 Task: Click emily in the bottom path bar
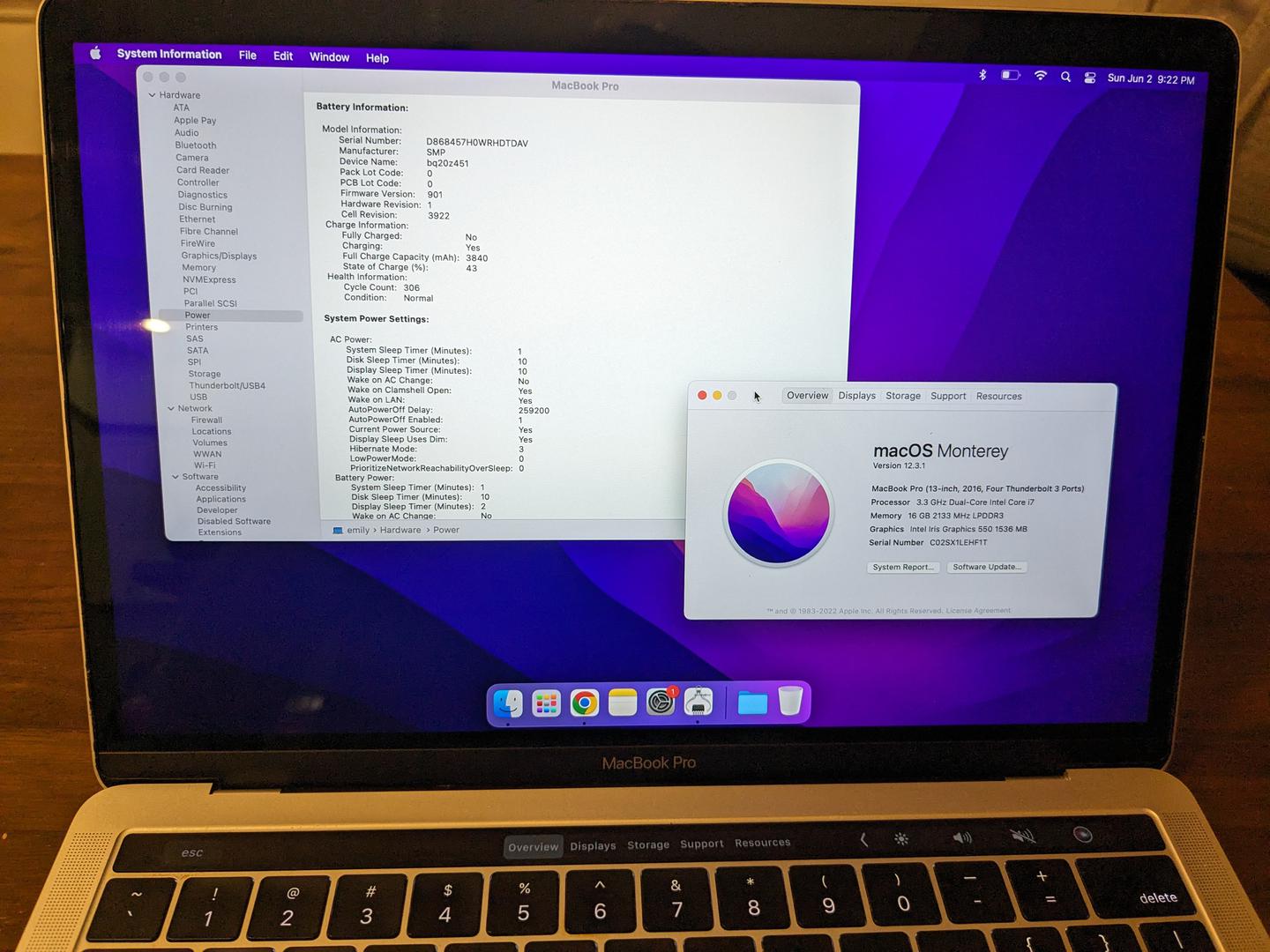click(x=358, y=530)
